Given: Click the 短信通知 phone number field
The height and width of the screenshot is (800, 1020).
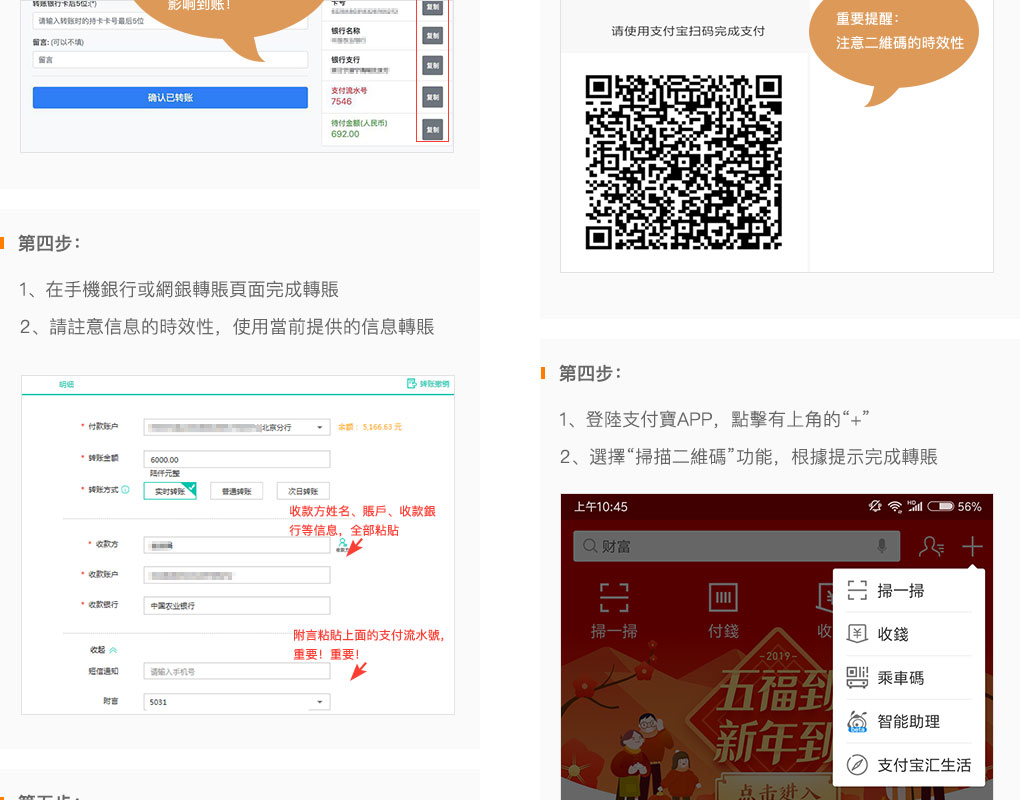Looking at the screenshot, I should pos(236,671).
